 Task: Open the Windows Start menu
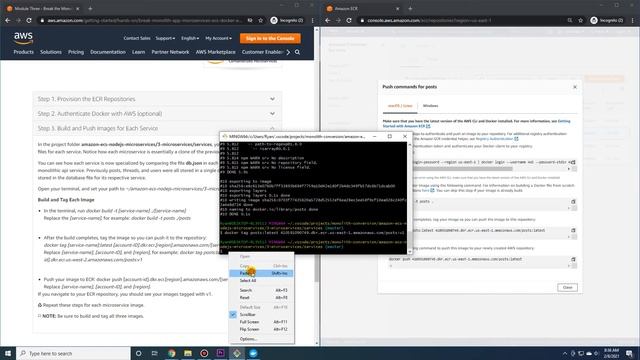click(8, 353)
